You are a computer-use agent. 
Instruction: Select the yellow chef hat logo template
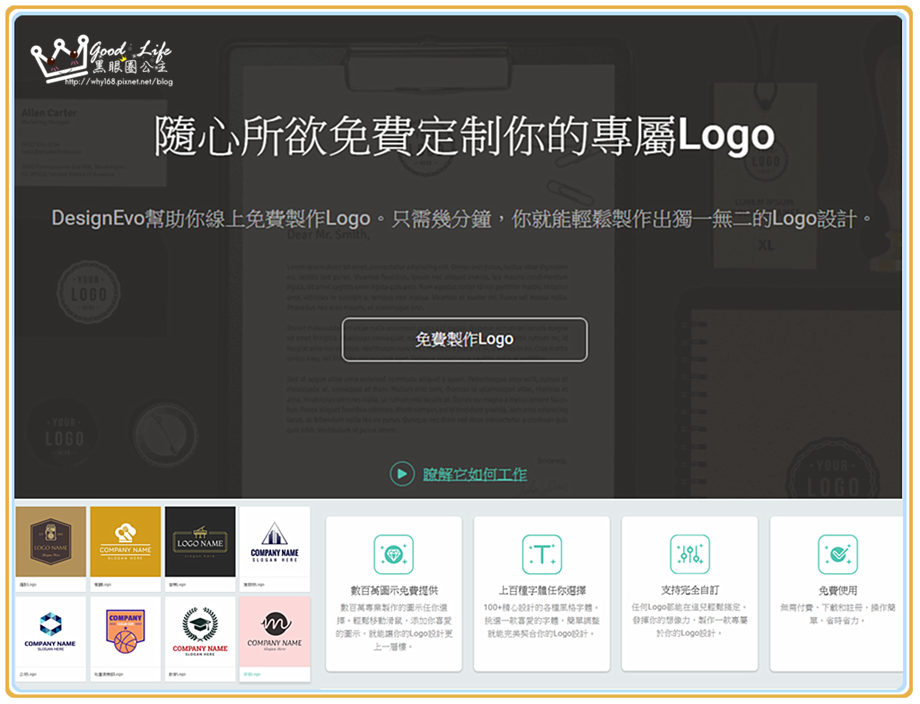pyautogui.click(x=126, y=542)
